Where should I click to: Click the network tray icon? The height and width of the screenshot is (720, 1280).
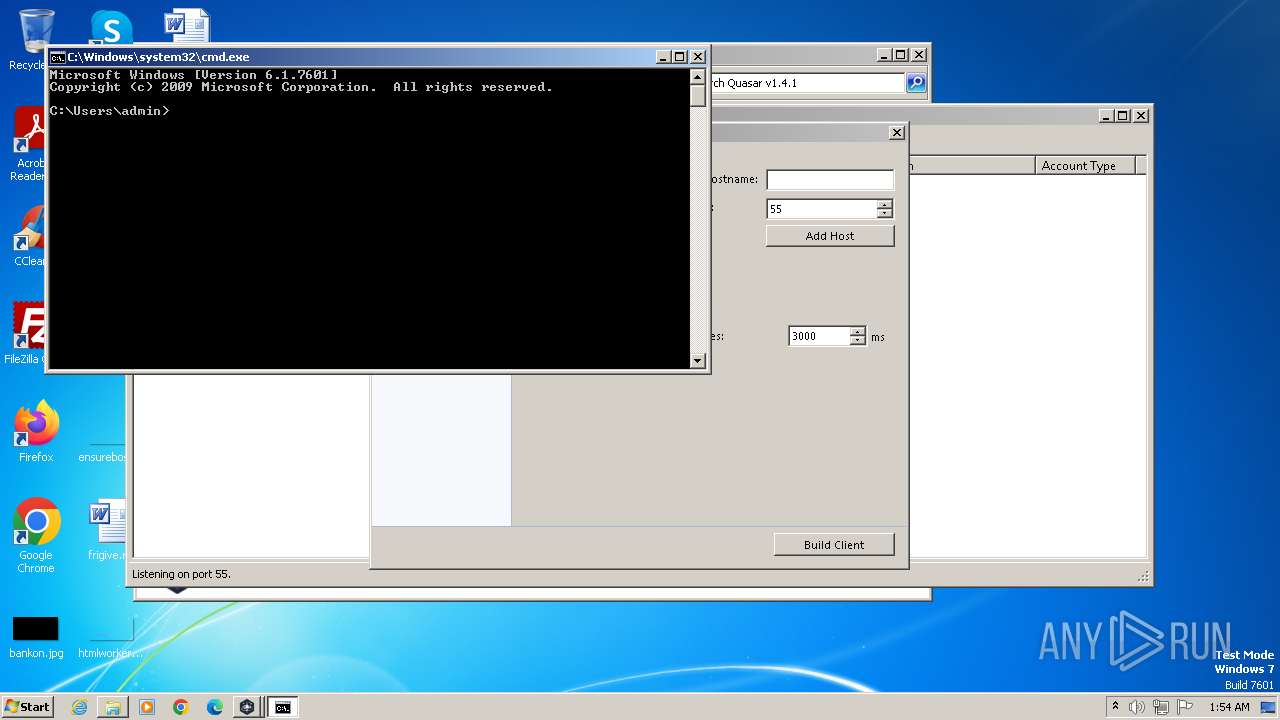pyautogui.click(x=1161, y=707)
